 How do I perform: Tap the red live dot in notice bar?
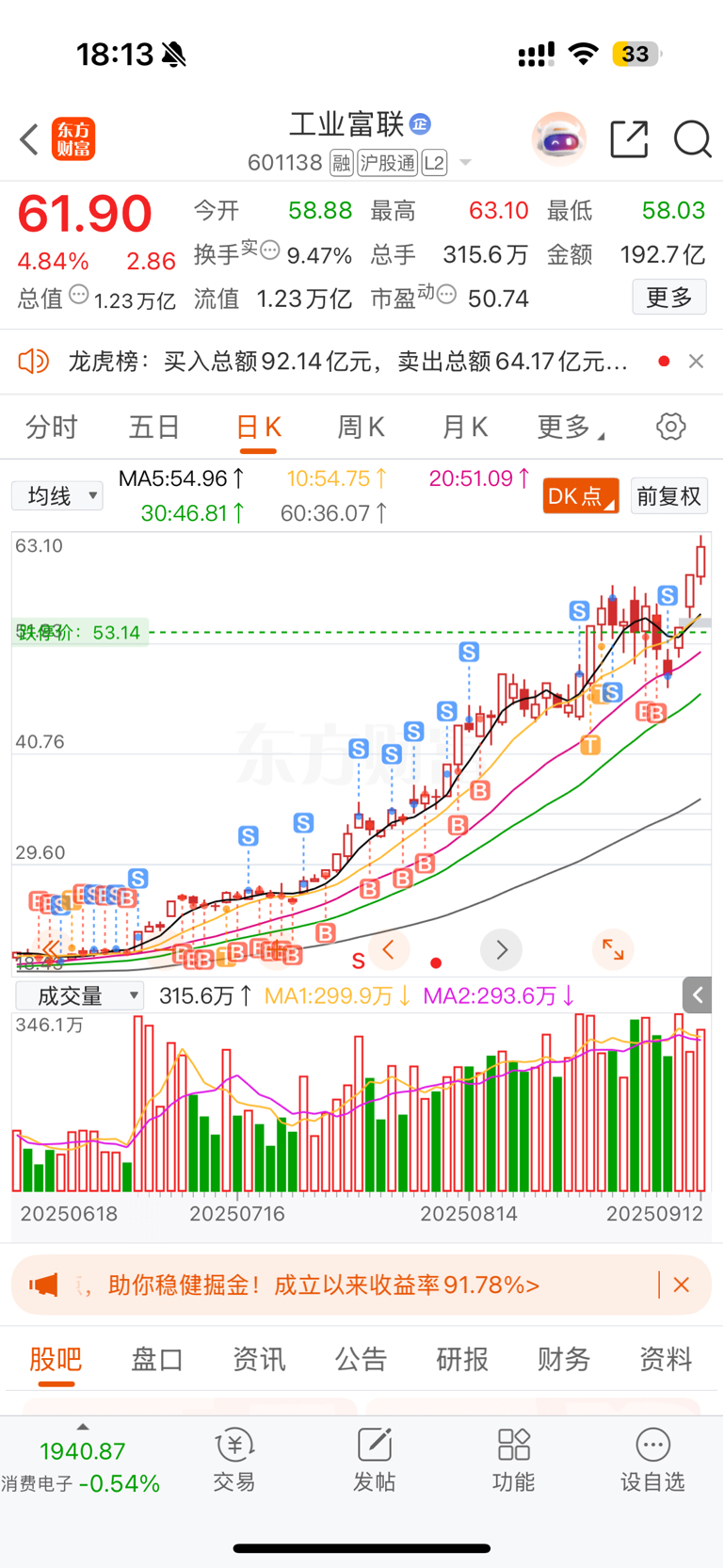(x=665, y=361)
